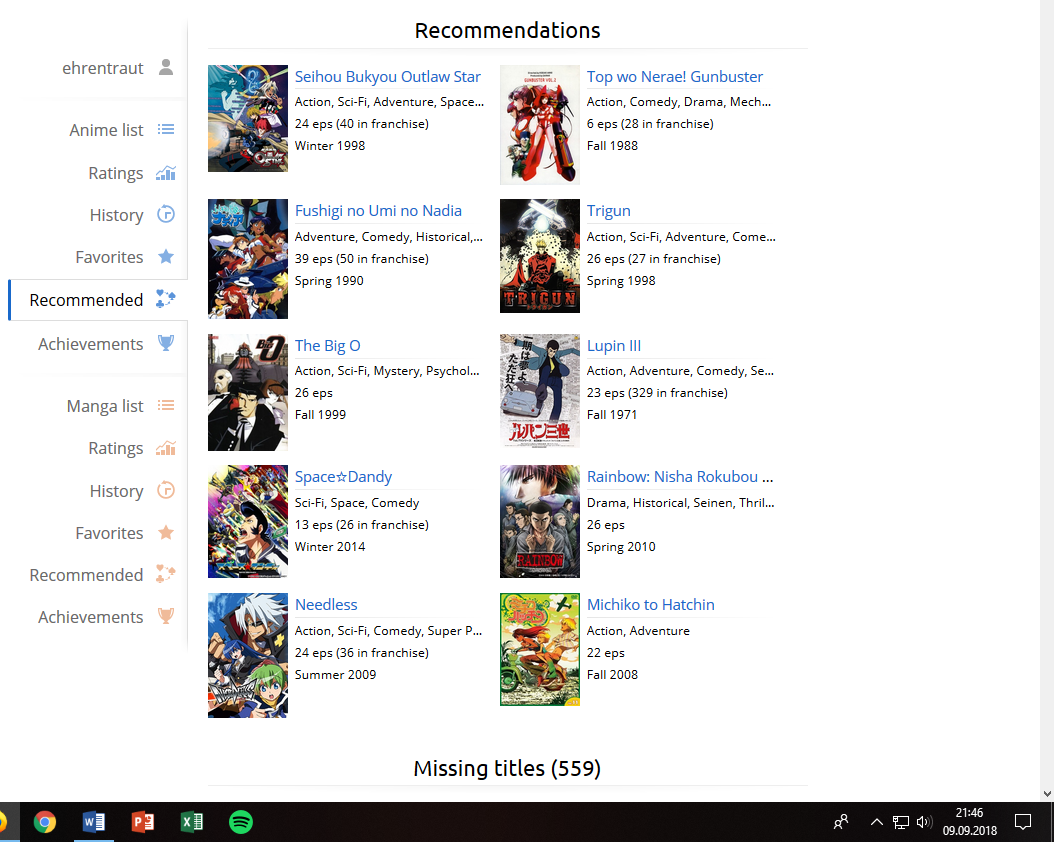The height and width of the screenshot is (842, 1054).
Task: Open the ehrentraut profile link
Action: pyautogui.click(x=102, y=68)
